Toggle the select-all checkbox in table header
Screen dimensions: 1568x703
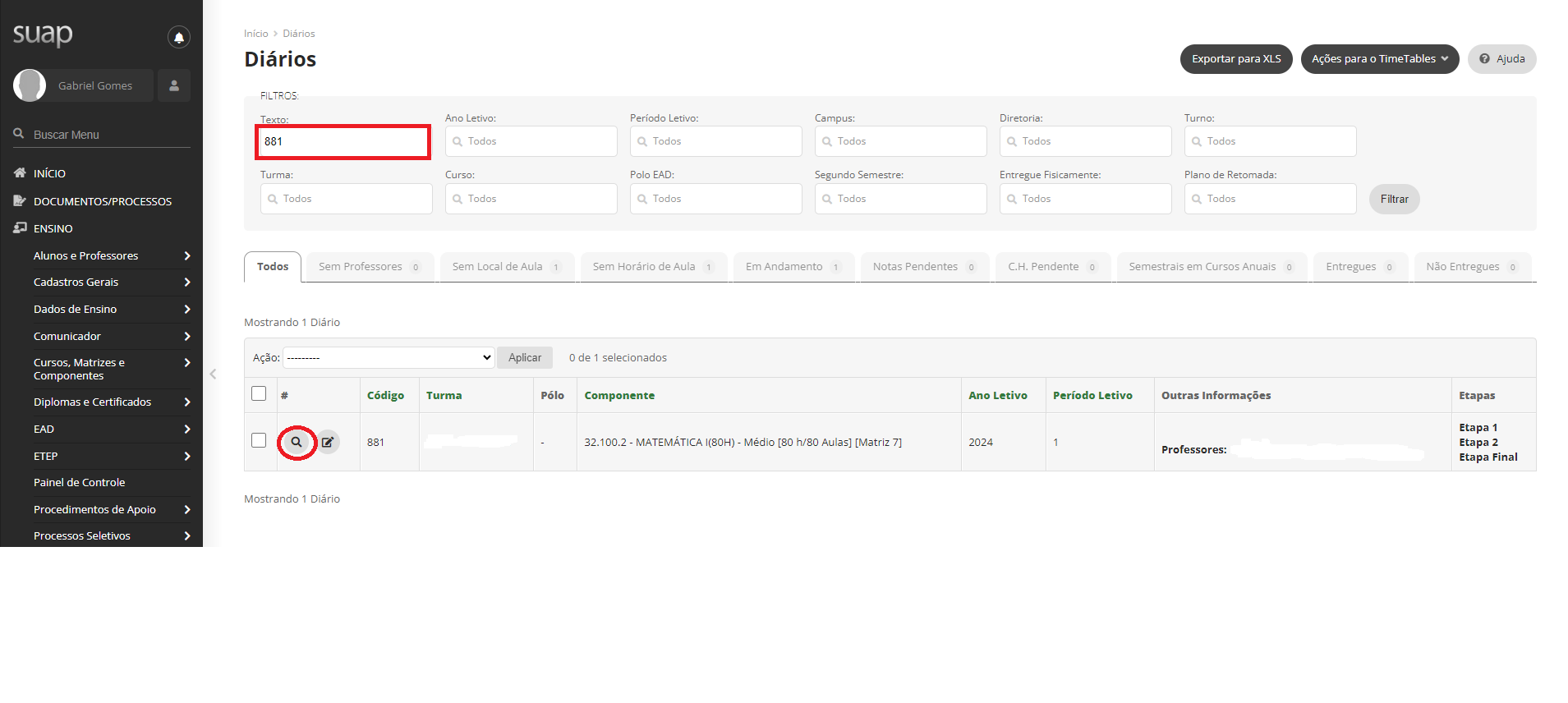pyautogui.click(x=259, y=393)
